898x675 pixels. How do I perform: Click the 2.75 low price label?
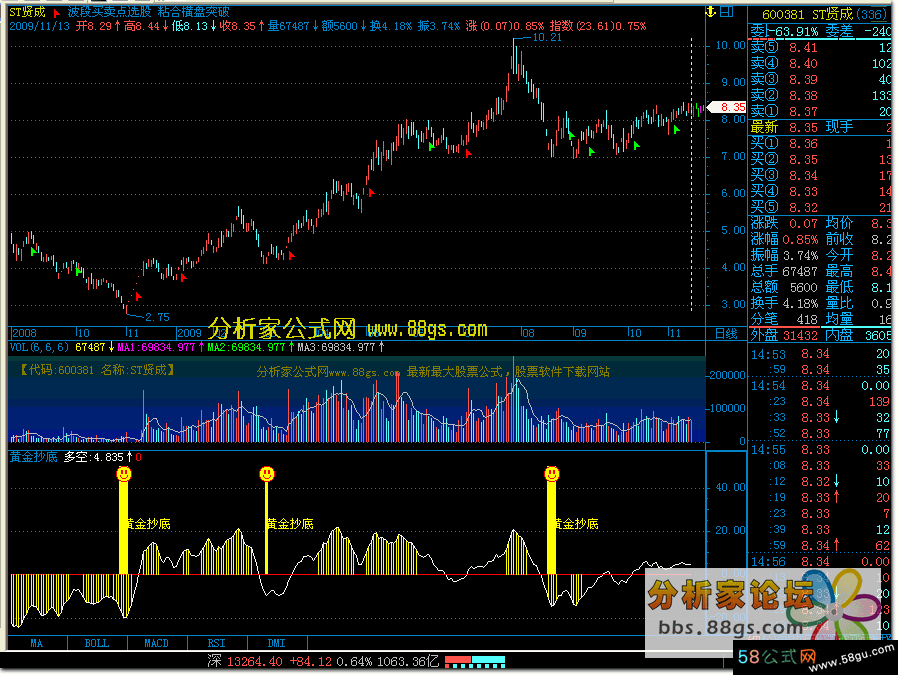coord(157,318)
